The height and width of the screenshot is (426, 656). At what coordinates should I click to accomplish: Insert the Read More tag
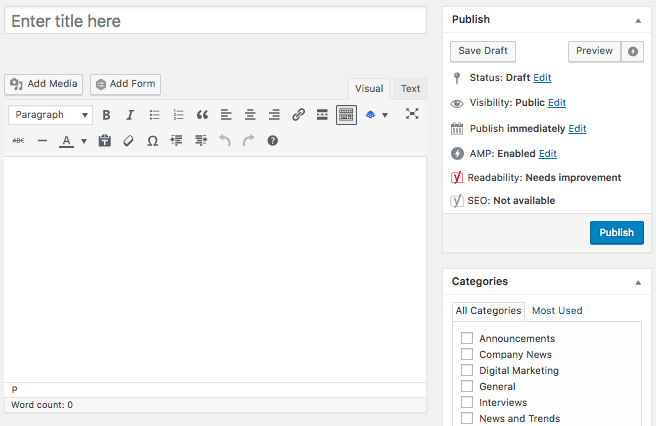[x=322, y=115]
